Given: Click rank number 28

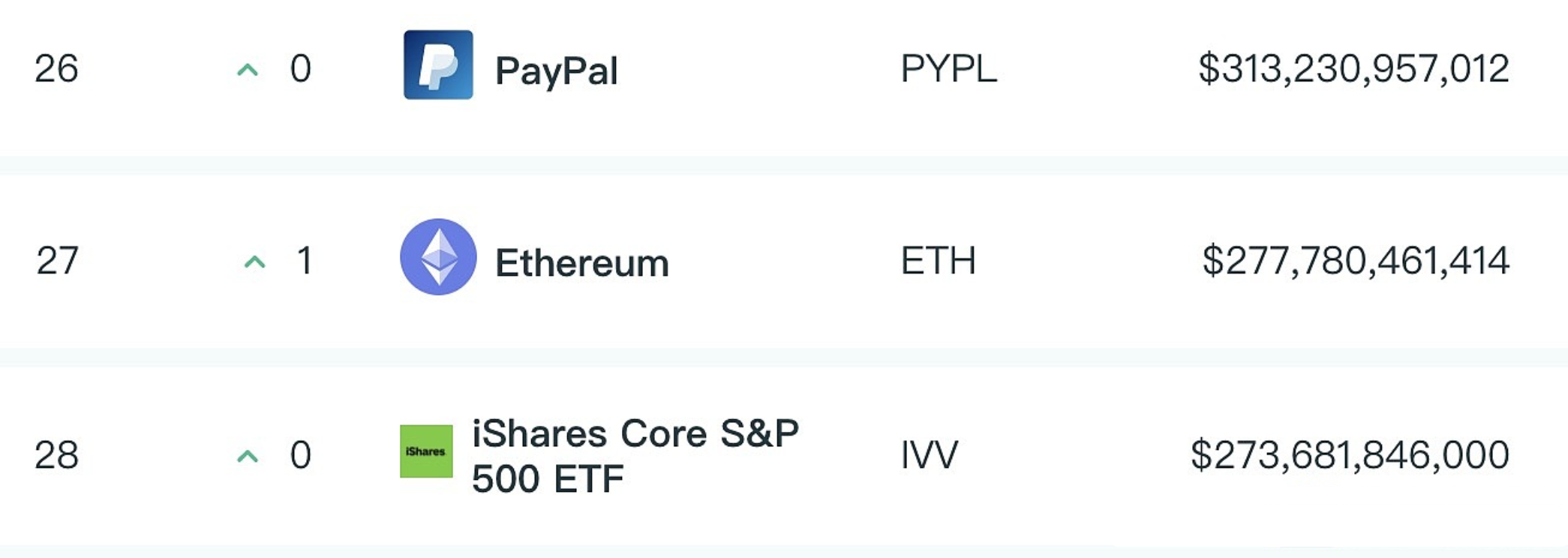Looking at the screenshot, I should 56,454.
